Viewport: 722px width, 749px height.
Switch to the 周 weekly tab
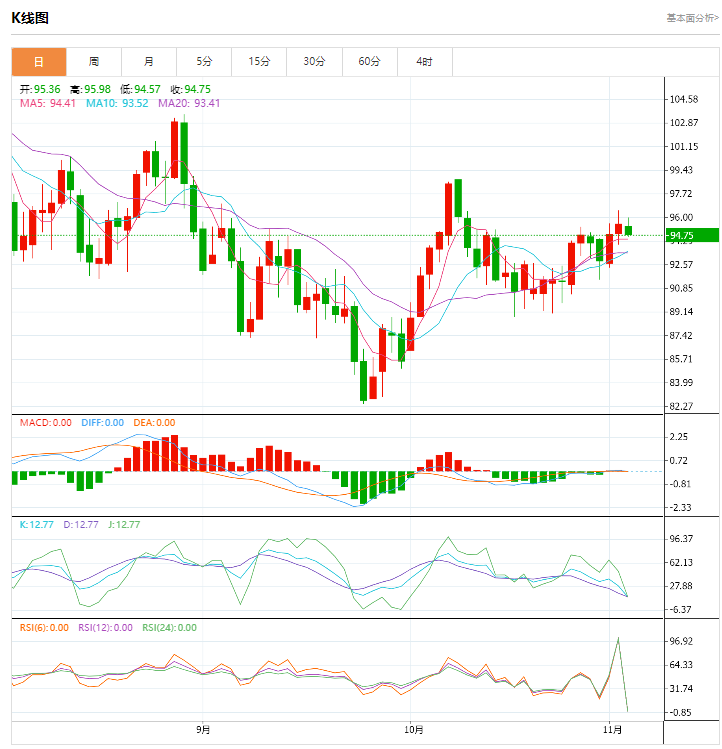click(94, 62)
